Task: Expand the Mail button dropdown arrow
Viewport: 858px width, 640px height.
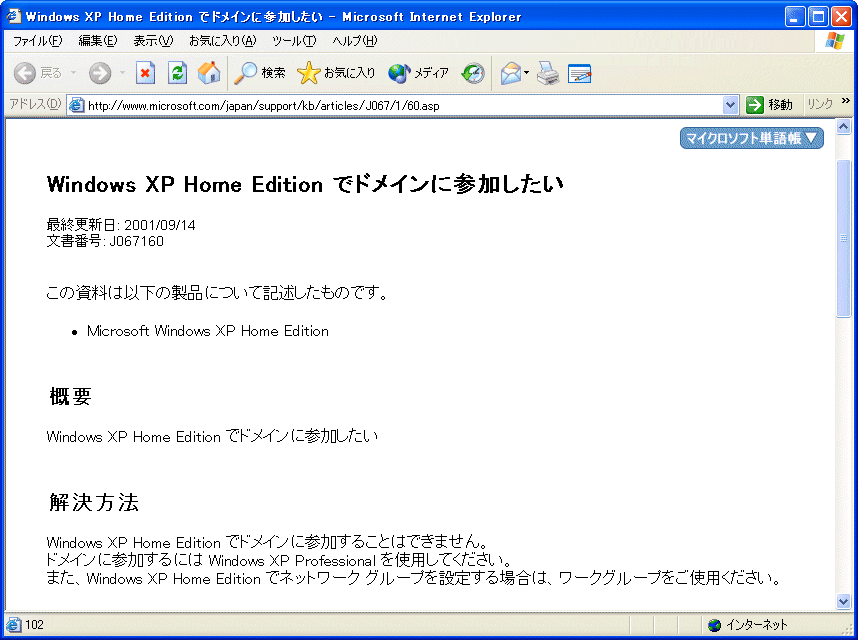Action: point(526,73)
